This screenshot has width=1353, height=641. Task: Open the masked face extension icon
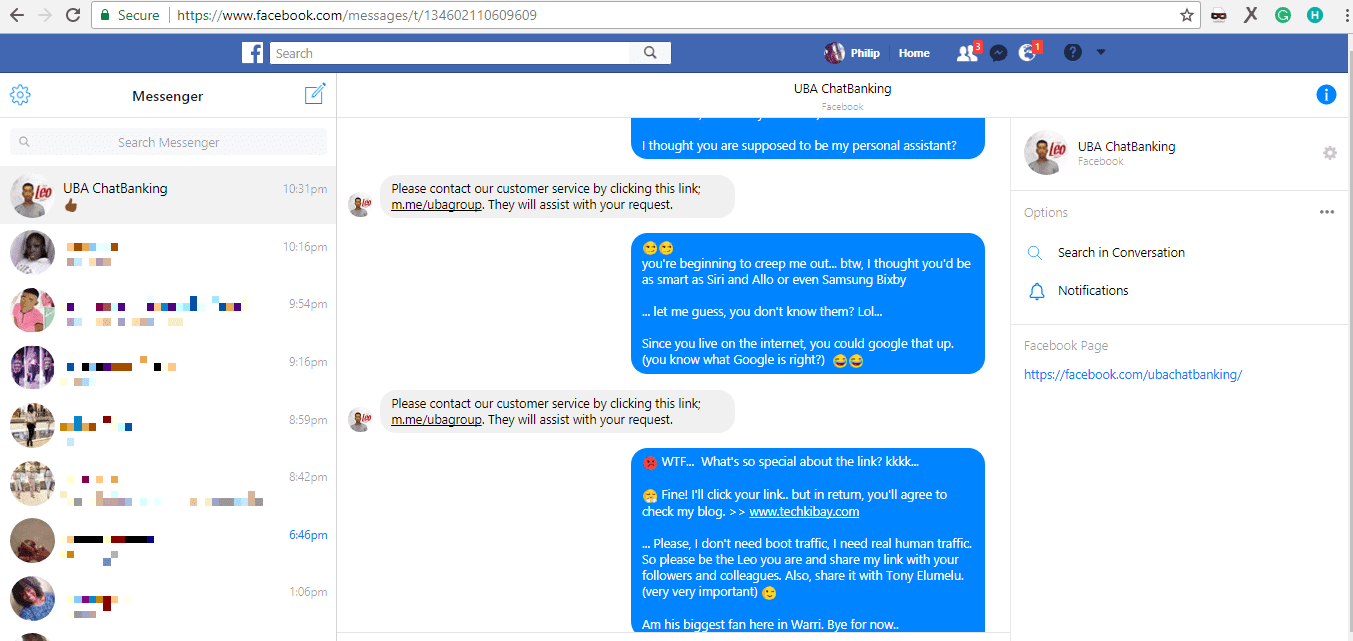click(1219, 15)
